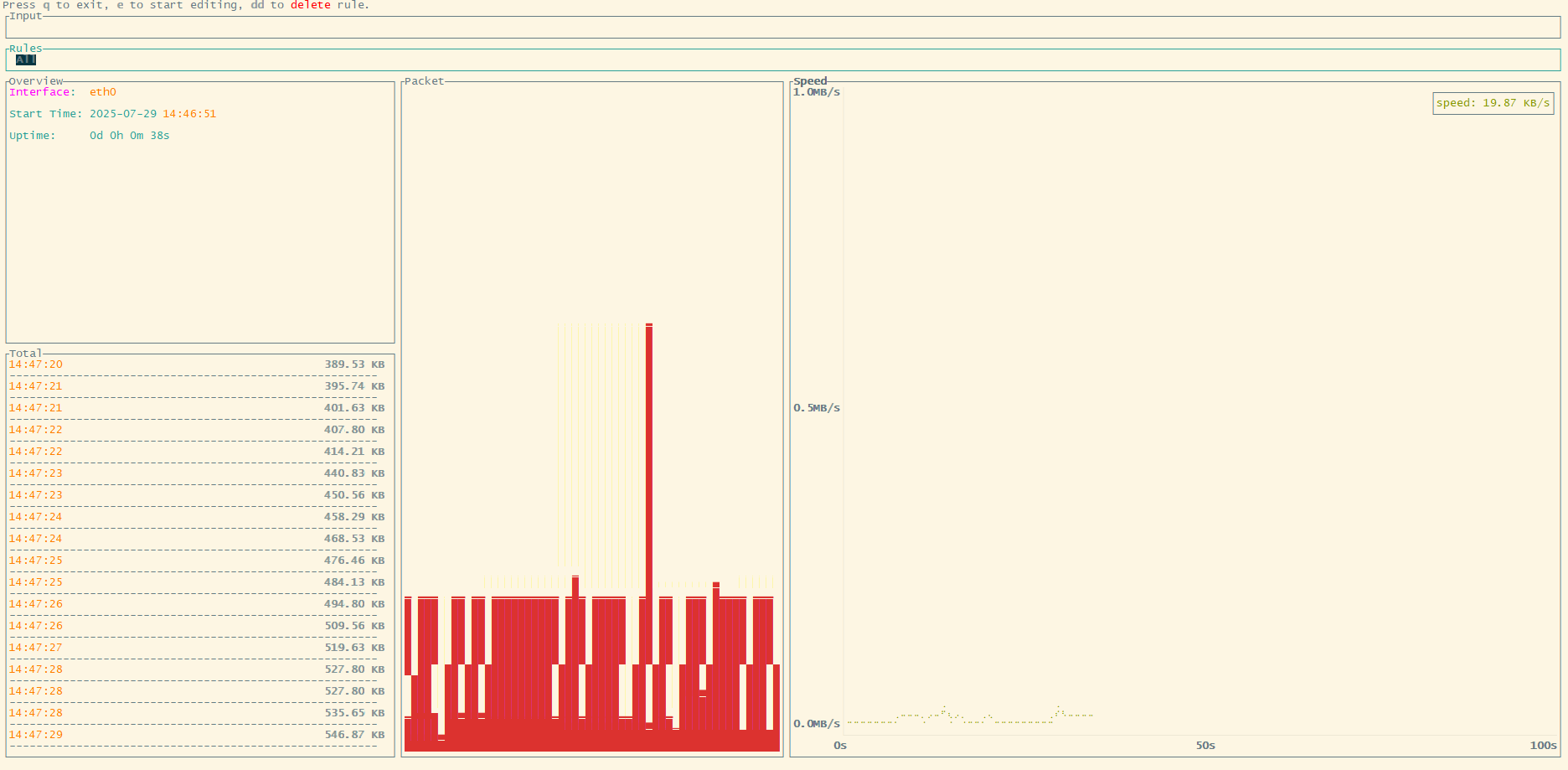Click the 0s label on time axis
Screen dimensions: 1568x770
pos(840,746)
